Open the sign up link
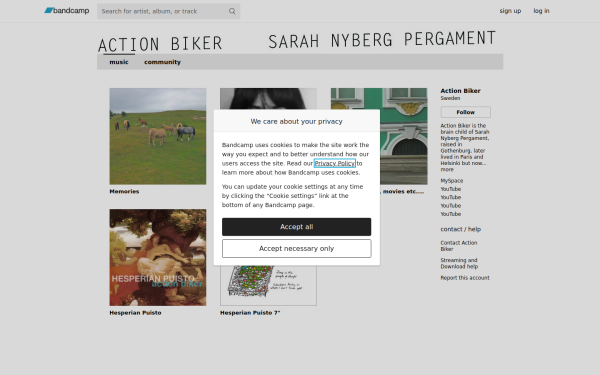Image resolution: width=600 pixels, height=375 pixels. 510,11
